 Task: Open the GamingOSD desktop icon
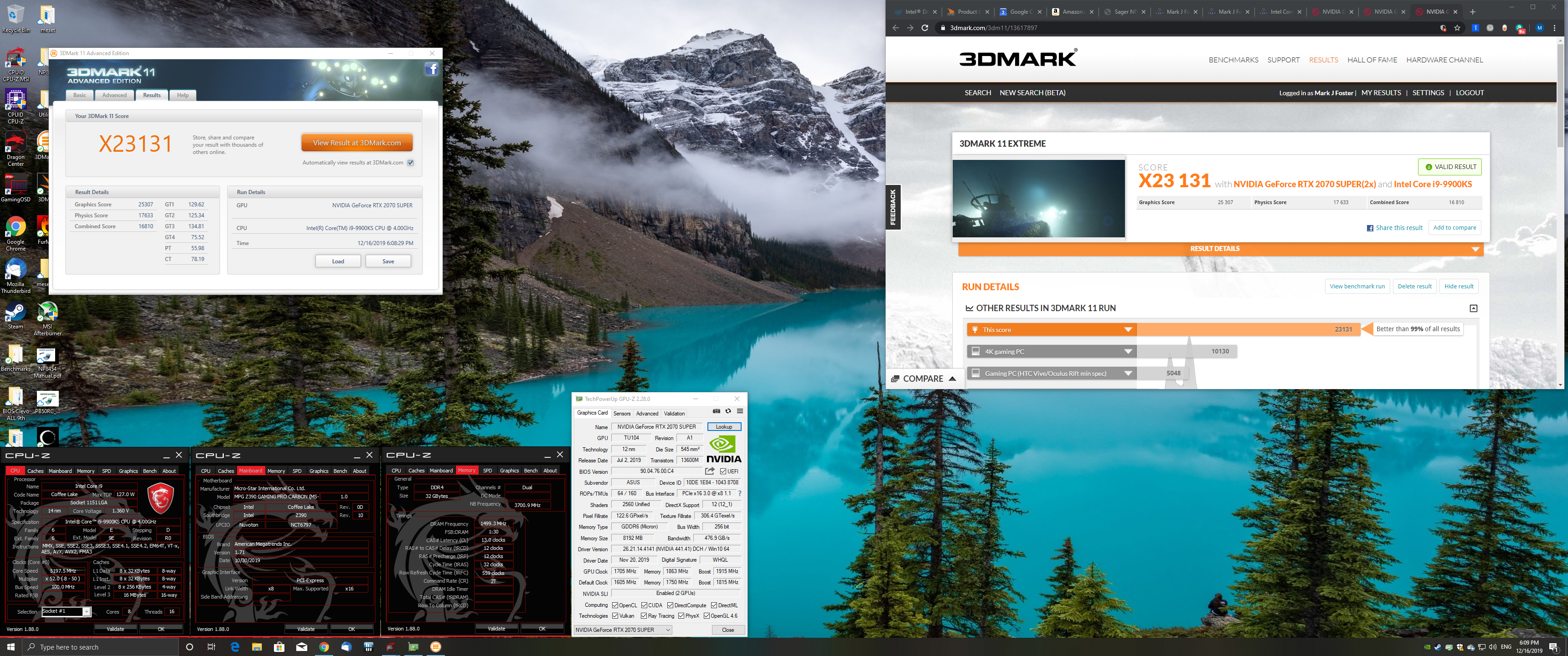(16, 188)
